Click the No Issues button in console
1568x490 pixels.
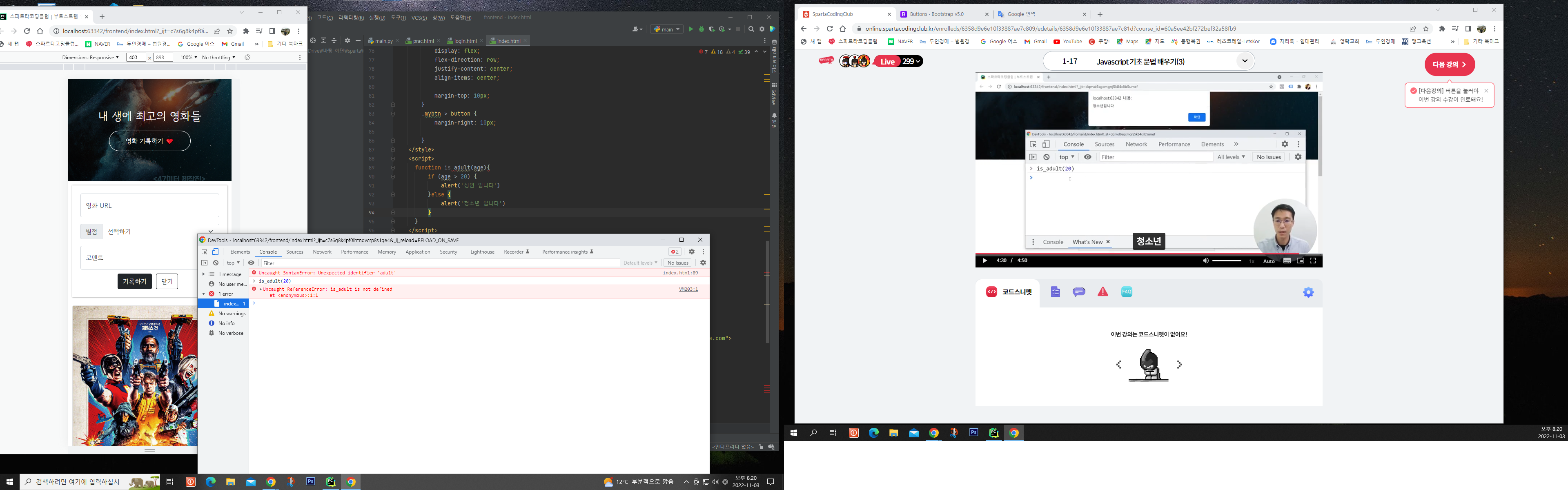(677, 263)
